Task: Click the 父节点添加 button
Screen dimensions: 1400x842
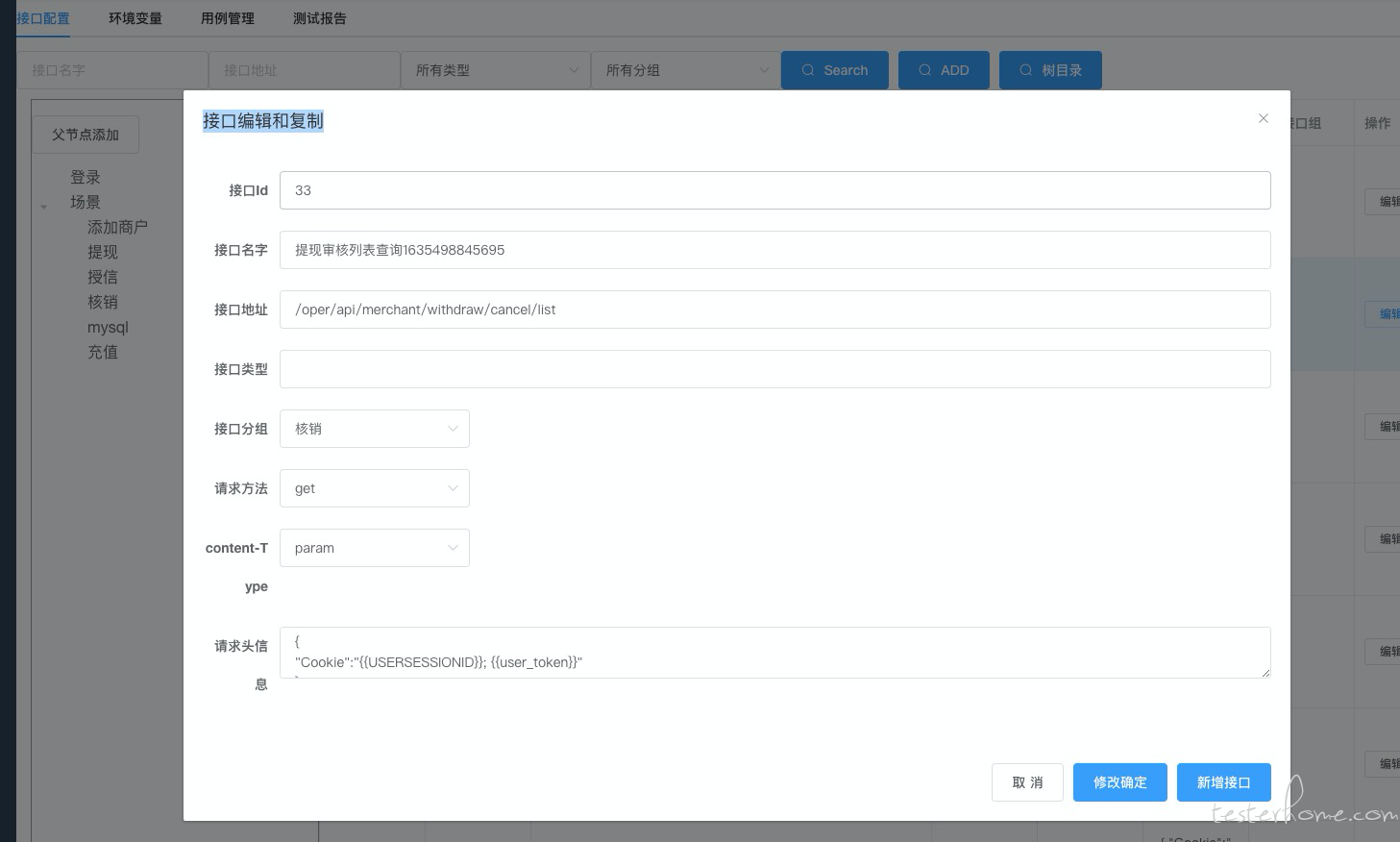Action: (x=86, y=135)
